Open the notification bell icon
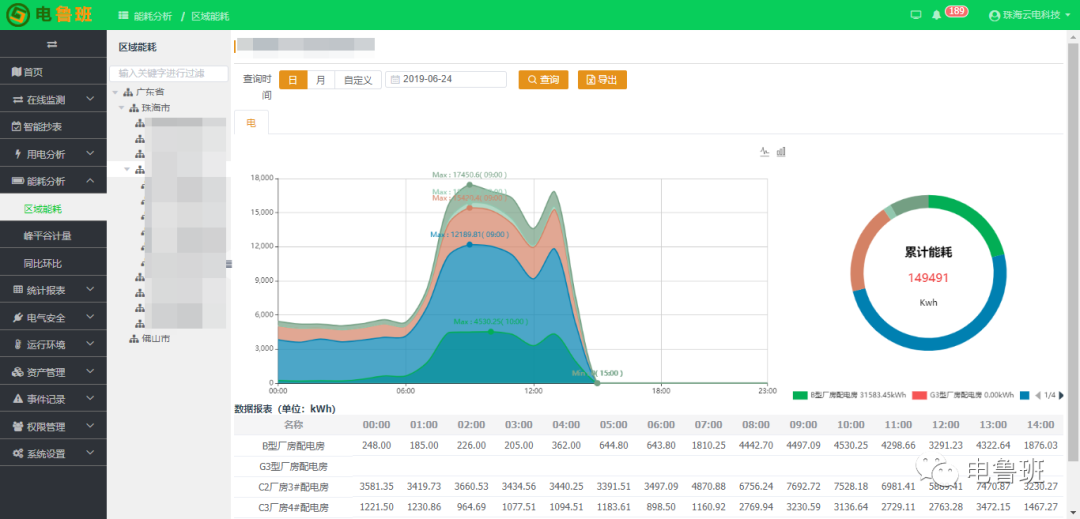 (x=936, y=15)
